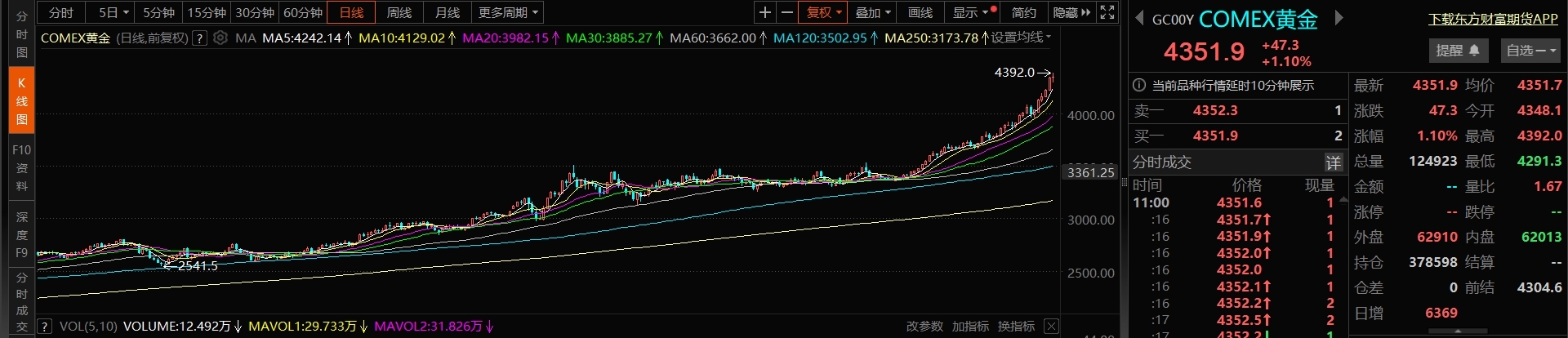Click the delayed quote info icon
This screenshot has height=338, width=1568.
pos(1139,85)
